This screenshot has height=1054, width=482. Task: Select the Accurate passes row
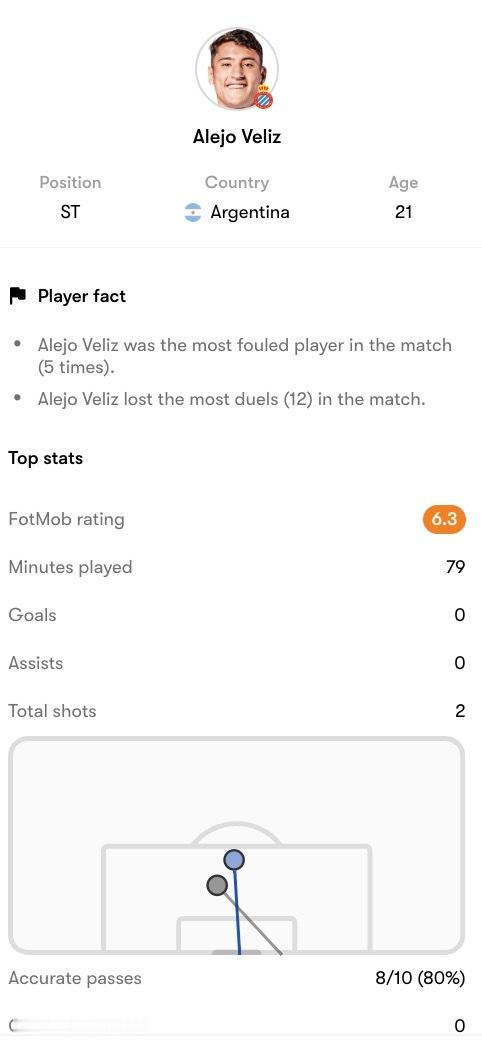coord(237,978)
